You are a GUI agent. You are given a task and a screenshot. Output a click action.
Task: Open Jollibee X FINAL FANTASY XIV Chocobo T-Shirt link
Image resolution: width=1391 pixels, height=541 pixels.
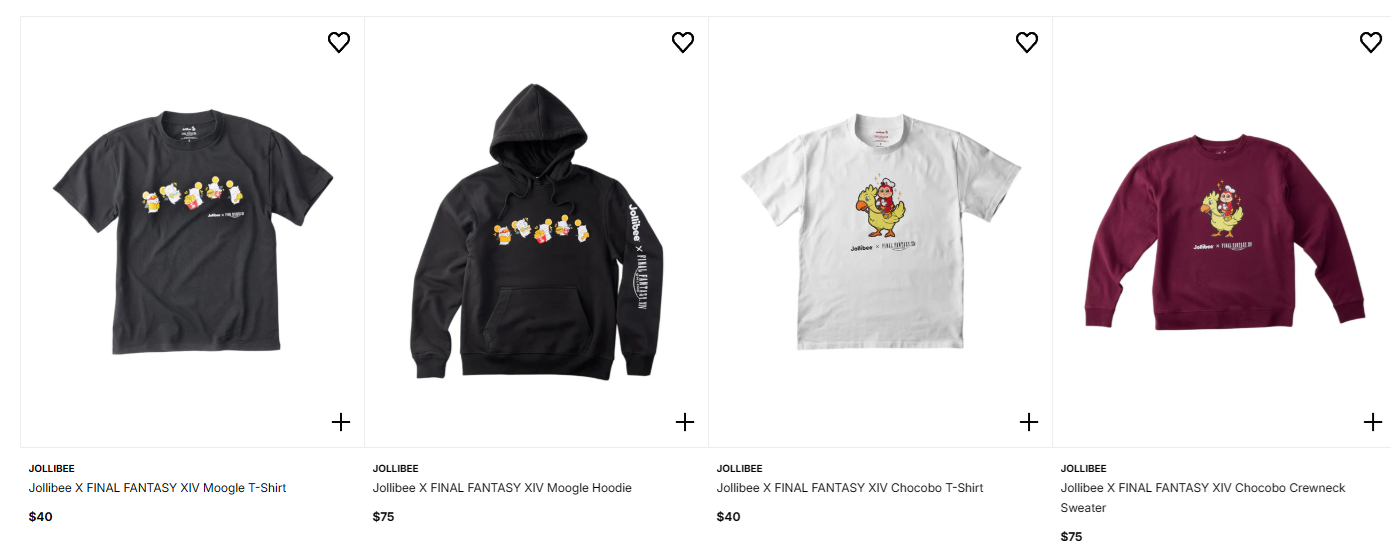click(x=850, y=488)
